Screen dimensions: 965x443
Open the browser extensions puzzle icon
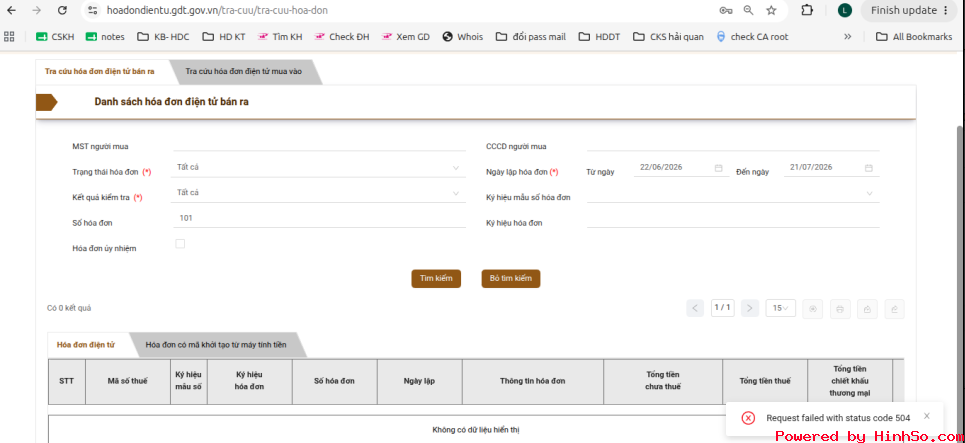[807, 10]
